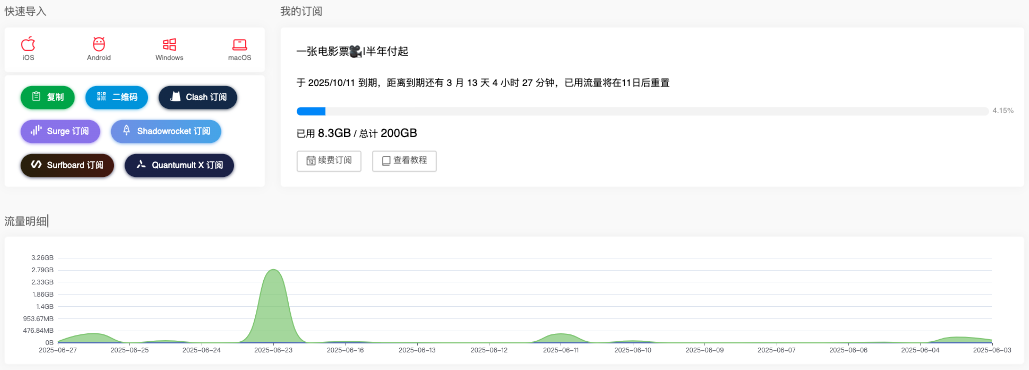The width and height of the screenshot is (1029, 370).
Task: Click the QR code icon in 二维码 button
Action: click(x=101, y=97)
